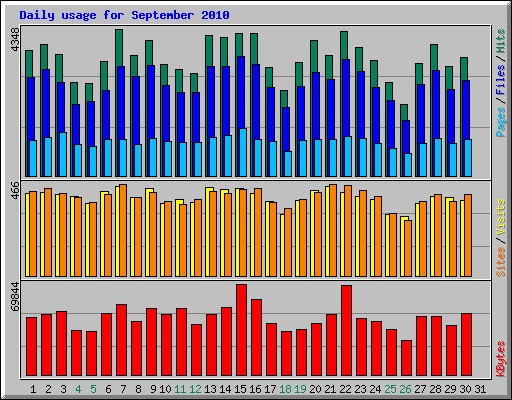The height and width of the screenshot is (400, 512).
Task: Click the day 31 axis label
Action: tap(480, 389)
